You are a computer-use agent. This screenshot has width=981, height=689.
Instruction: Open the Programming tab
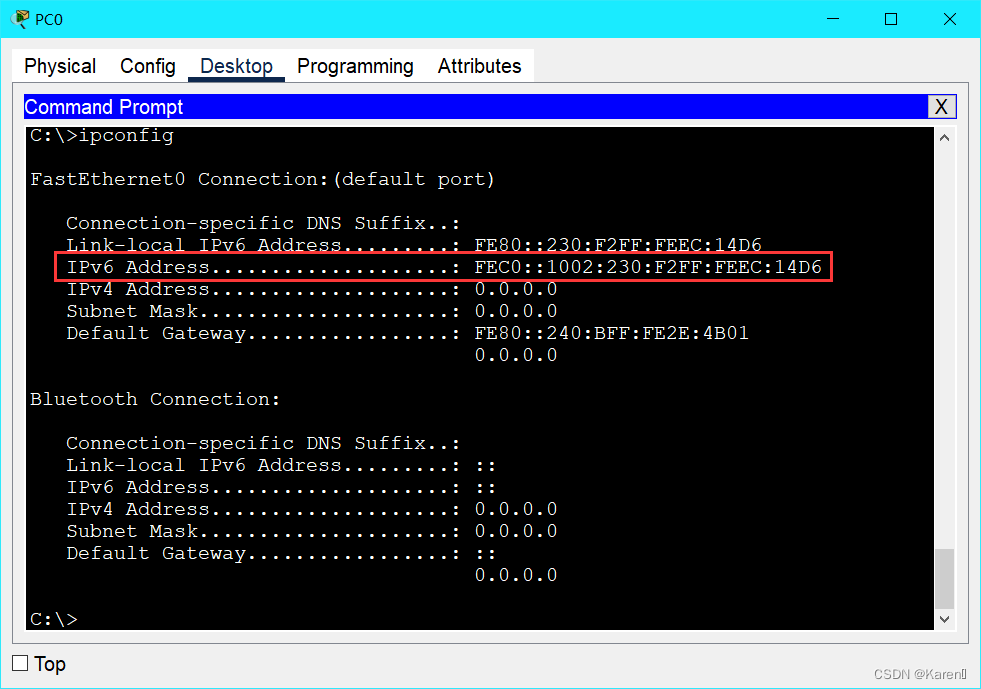tap(355, 66)
